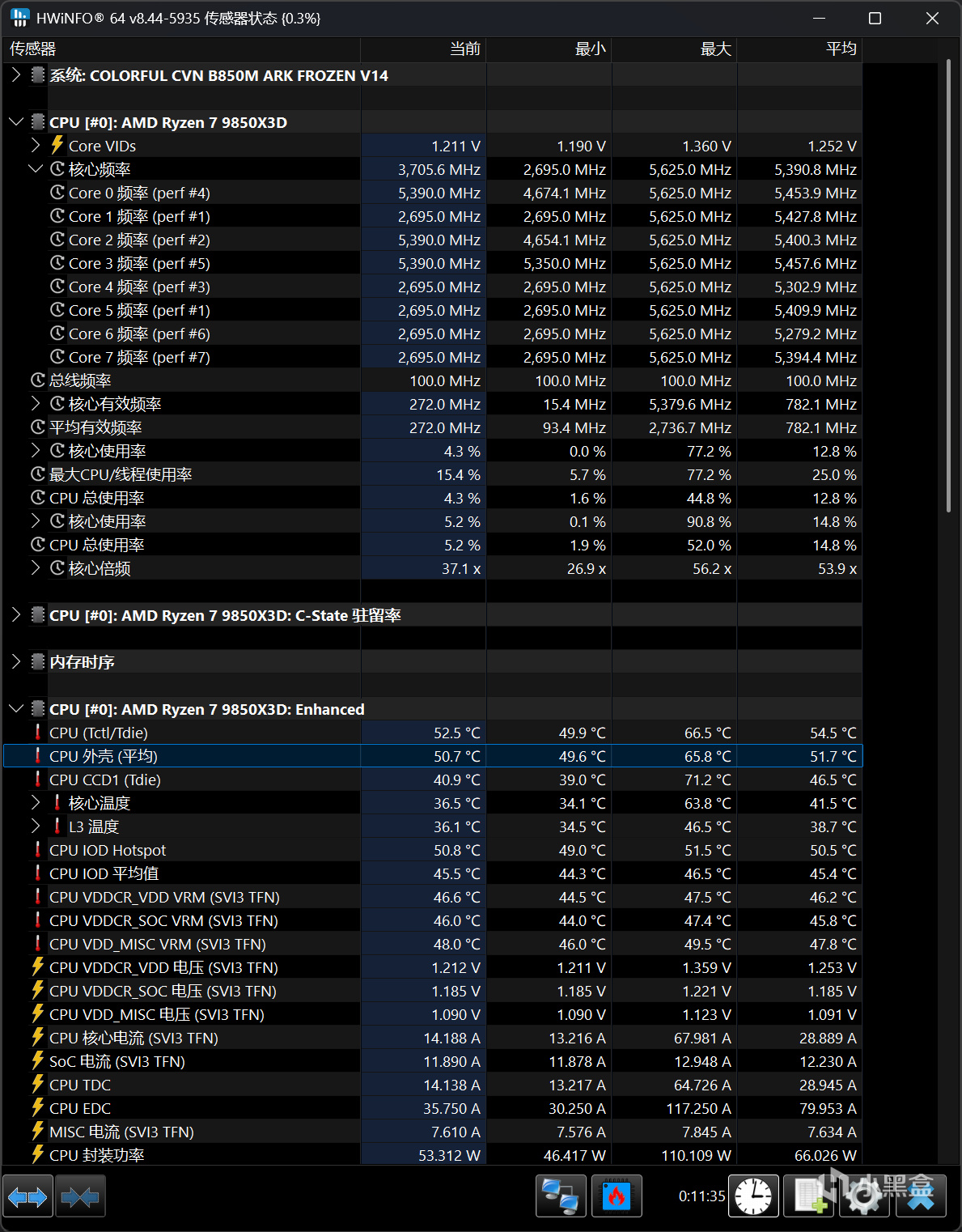Collapse the 核心频率 subtree
962x1232 pixels.
point(36,169)
